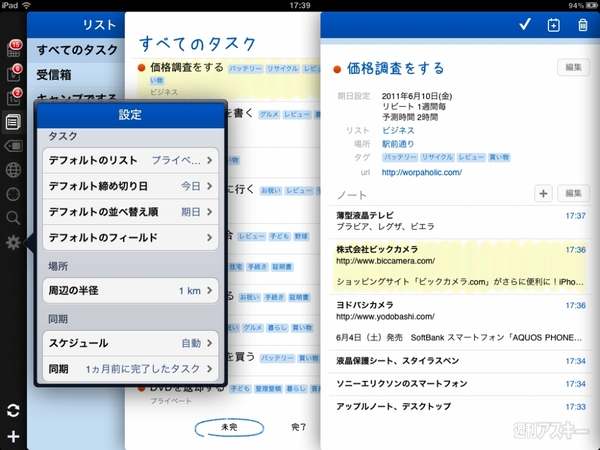Open デフォルトのリスト setting row
Screen dimensions: 600x450
pos(130,160)
